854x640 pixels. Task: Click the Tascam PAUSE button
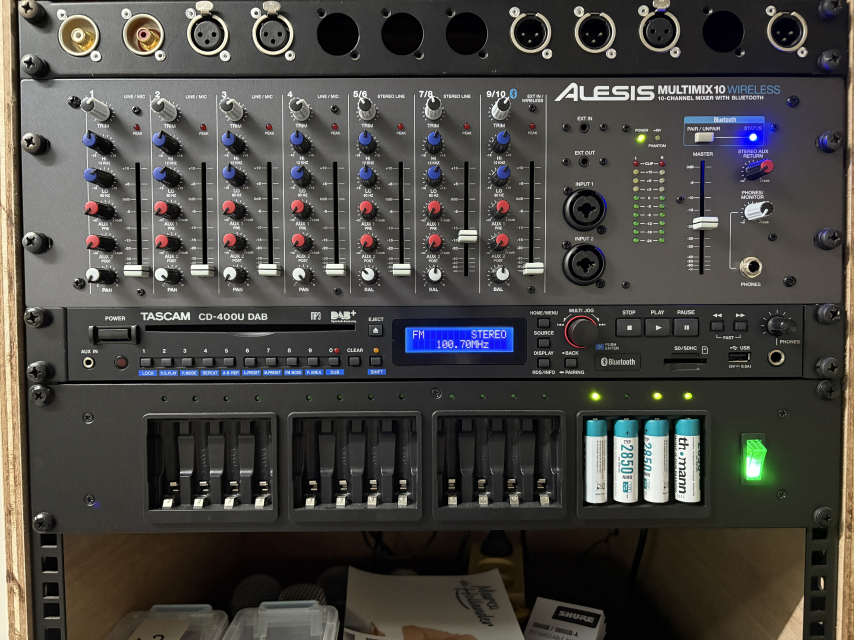tap(686, 328)
